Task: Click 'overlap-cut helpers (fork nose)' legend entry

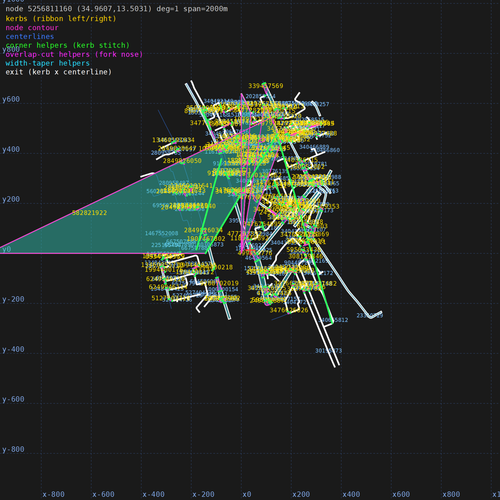Action: click(74, 54)
